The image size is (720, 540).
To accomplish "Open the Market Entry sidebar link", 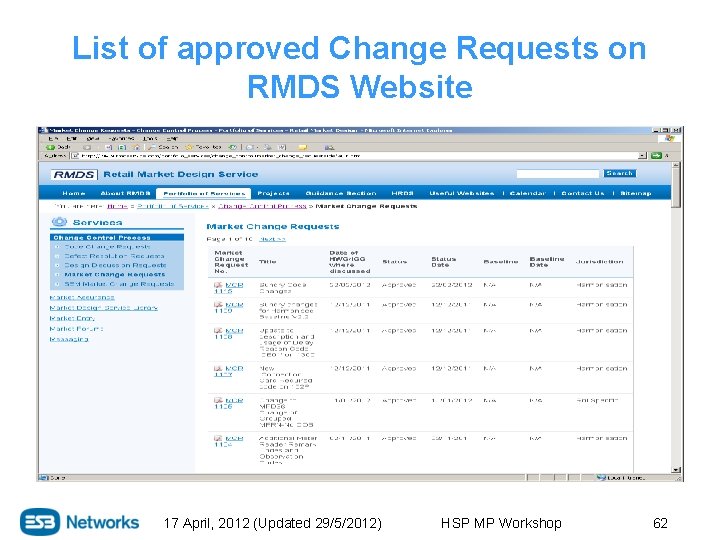I will point(72,318).
